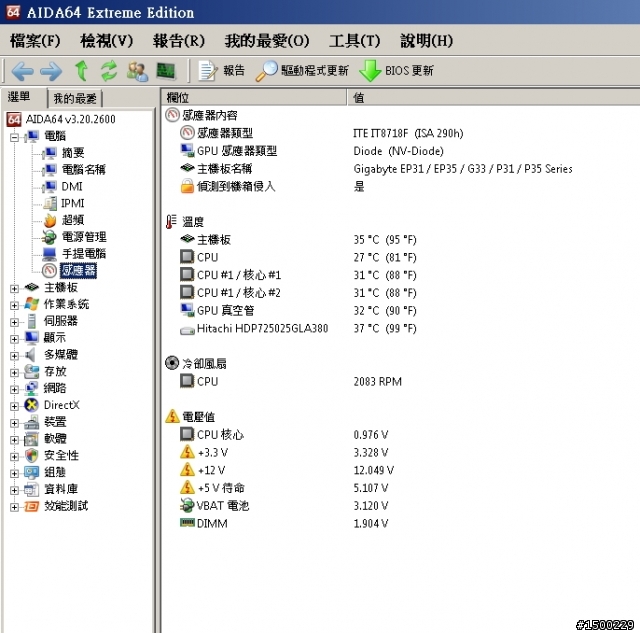Expand the 裝置 tree node
The image size is (640, 633).
pos(14,423)
